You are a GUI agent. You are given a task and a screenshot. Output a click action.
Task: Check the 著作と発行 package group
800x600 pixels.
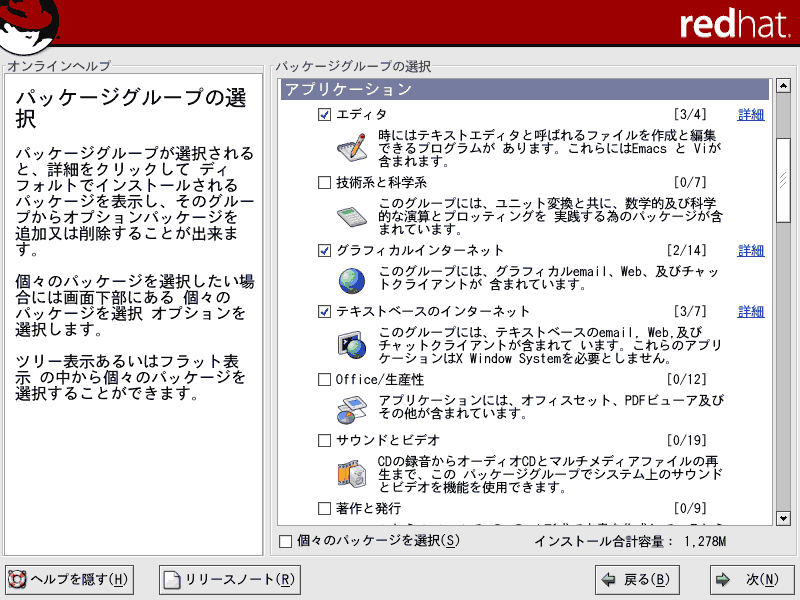(x=324, y=508)
